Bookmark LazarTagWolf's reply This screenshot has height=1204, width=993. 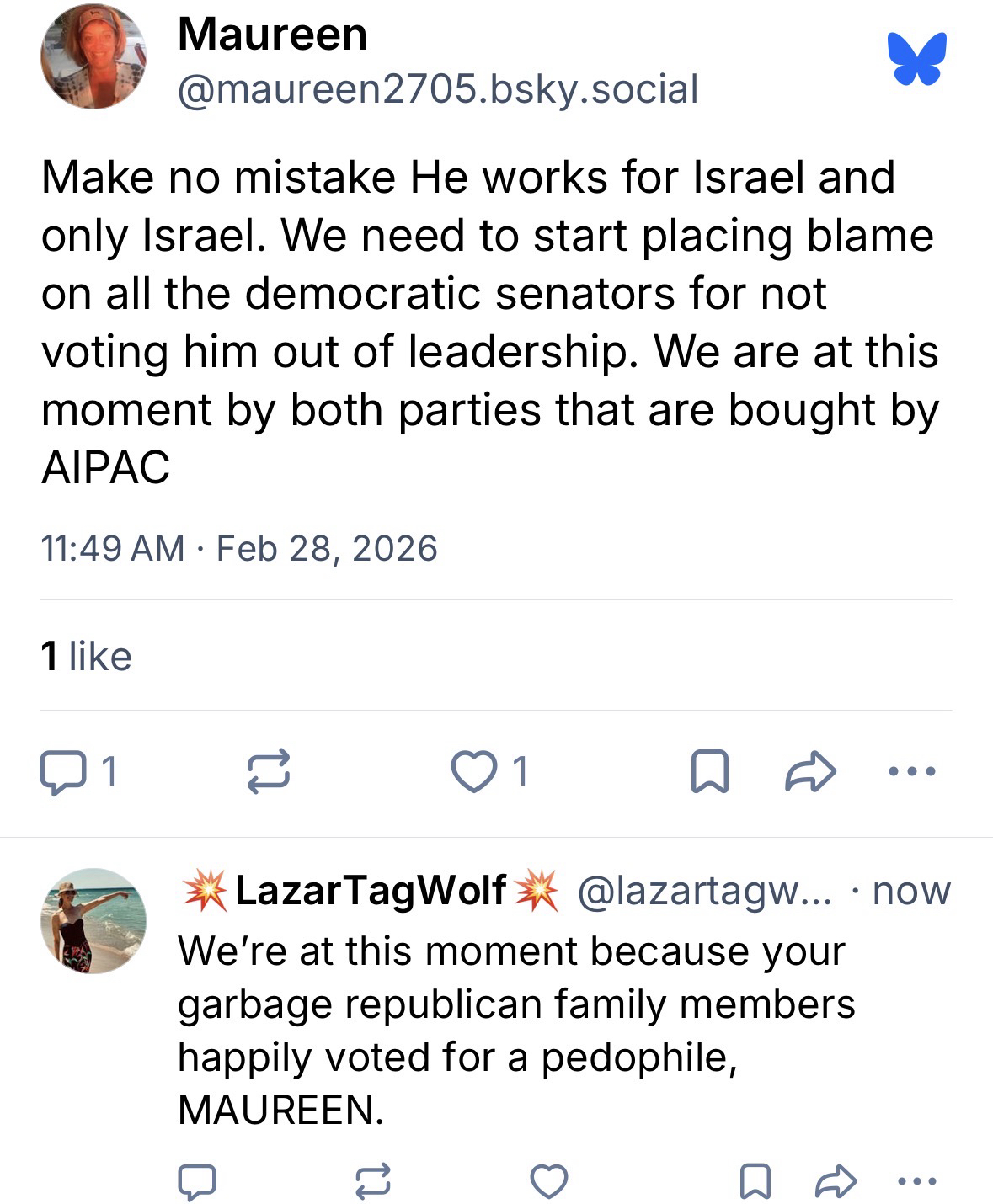coord(754,1181)
